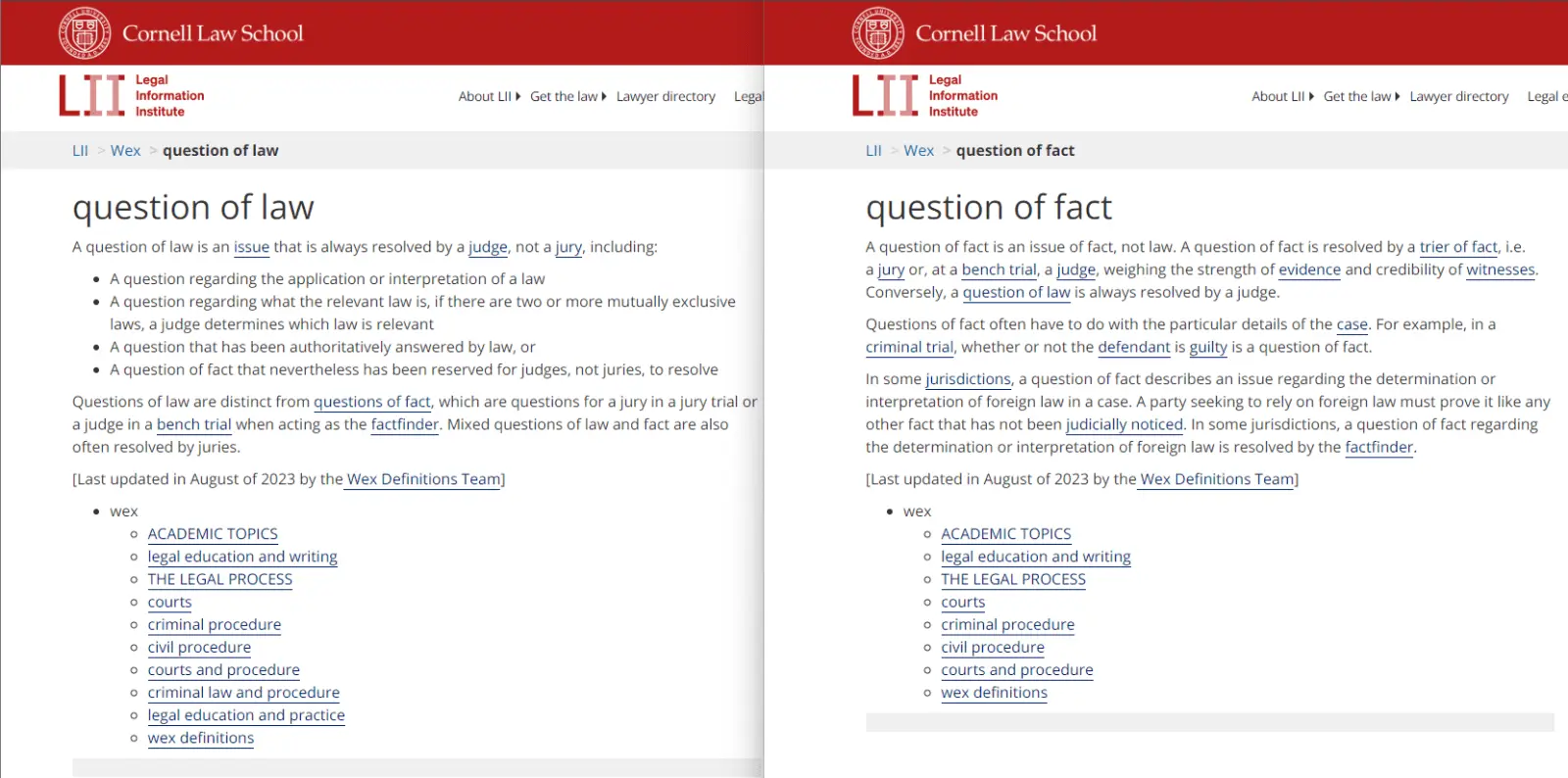Image resolution: width=1568 pixels, height=778 pixels.
Task: Open 'civil procedure' on question of law page
Action: point(200,647)
